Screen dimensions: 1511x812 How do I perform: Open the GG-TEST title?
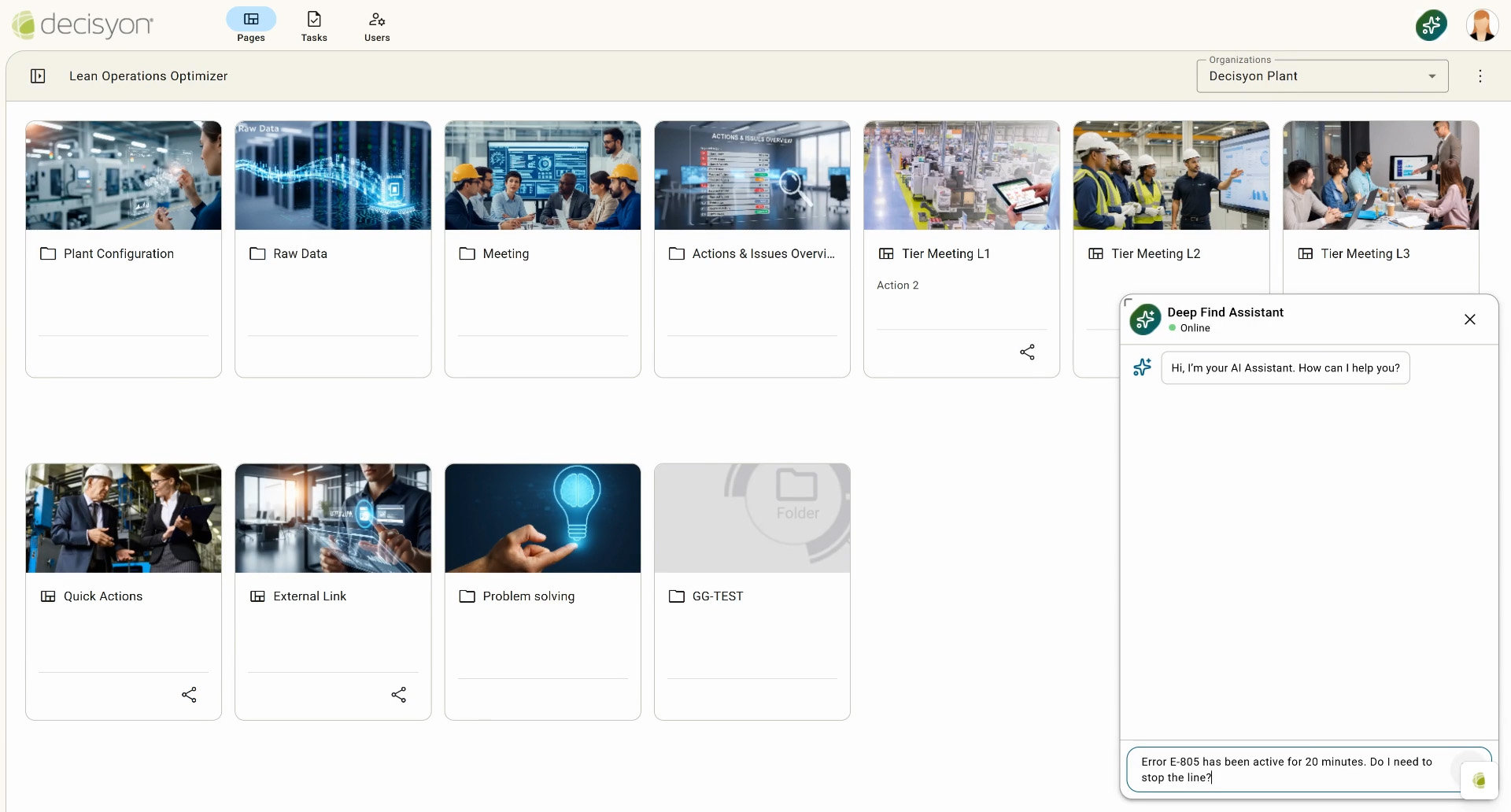718,596
